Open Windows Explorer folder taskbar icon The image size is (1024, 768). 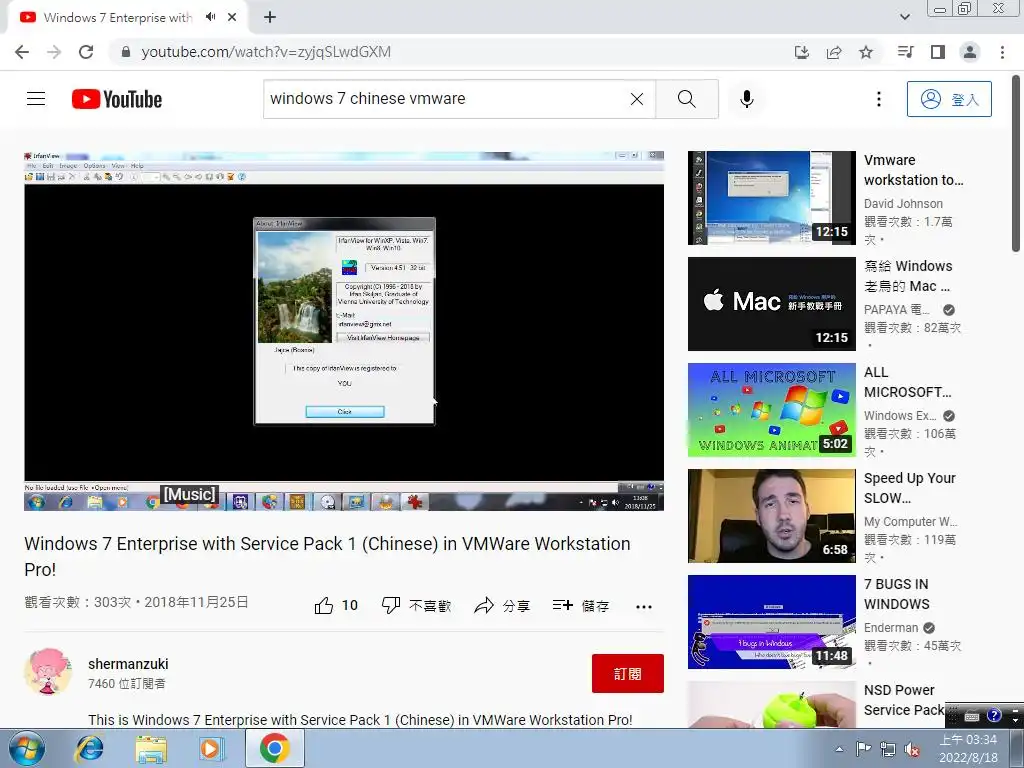tap(151, 749)
